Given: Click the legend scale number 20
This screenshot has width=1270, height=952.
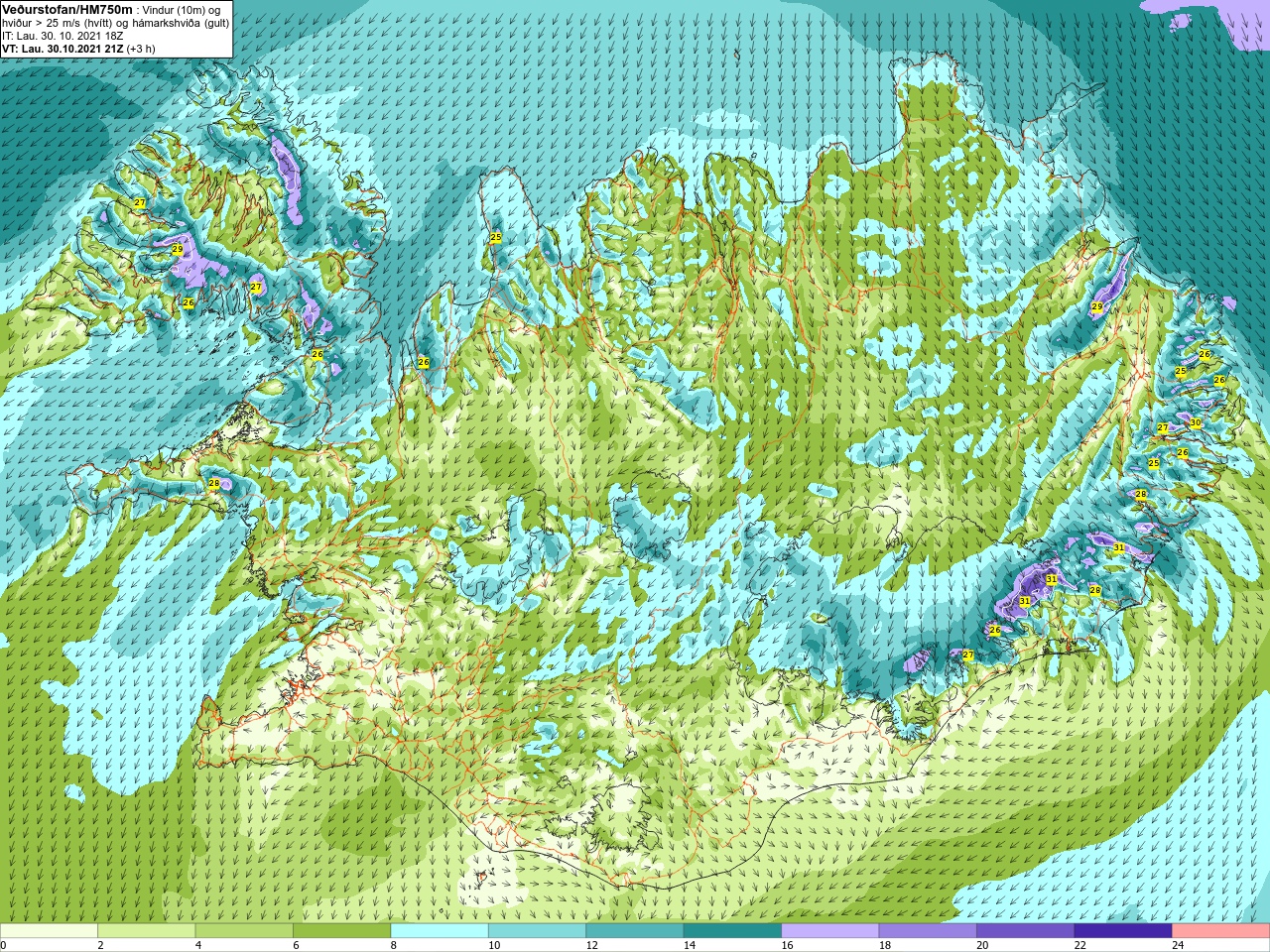Looking at the screenshot, I should click(983, 945).
